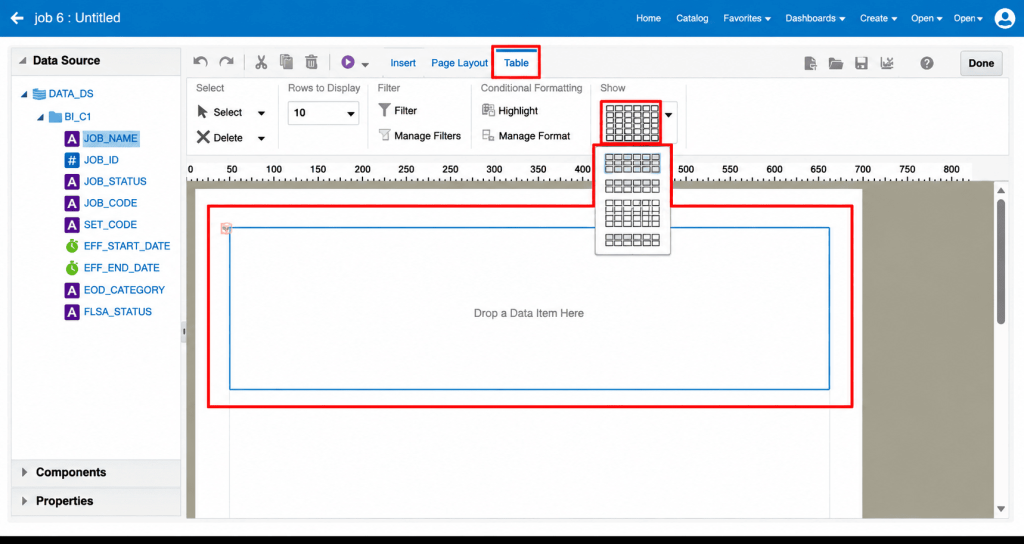Open the Favorites menu
The image size is (1024, 544).
747,18
